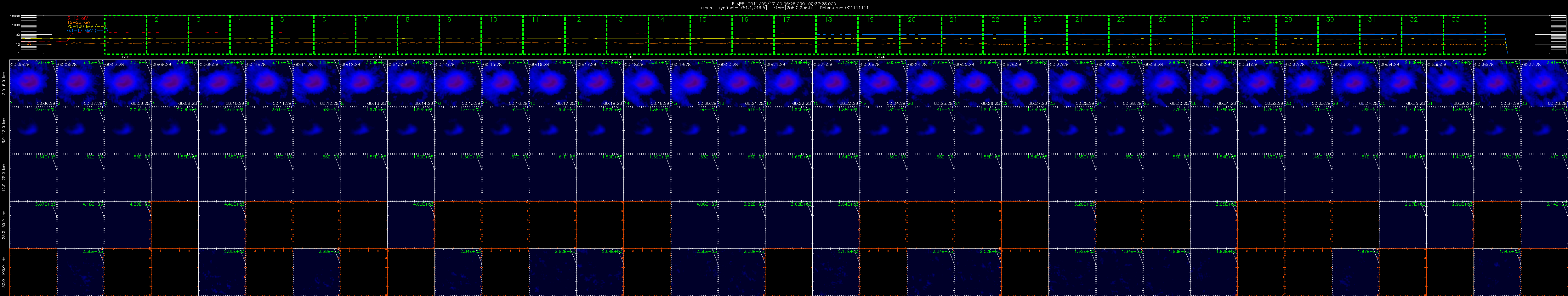
Task: Select interval 29 box in the light curve
Action: click(1297, 35)
